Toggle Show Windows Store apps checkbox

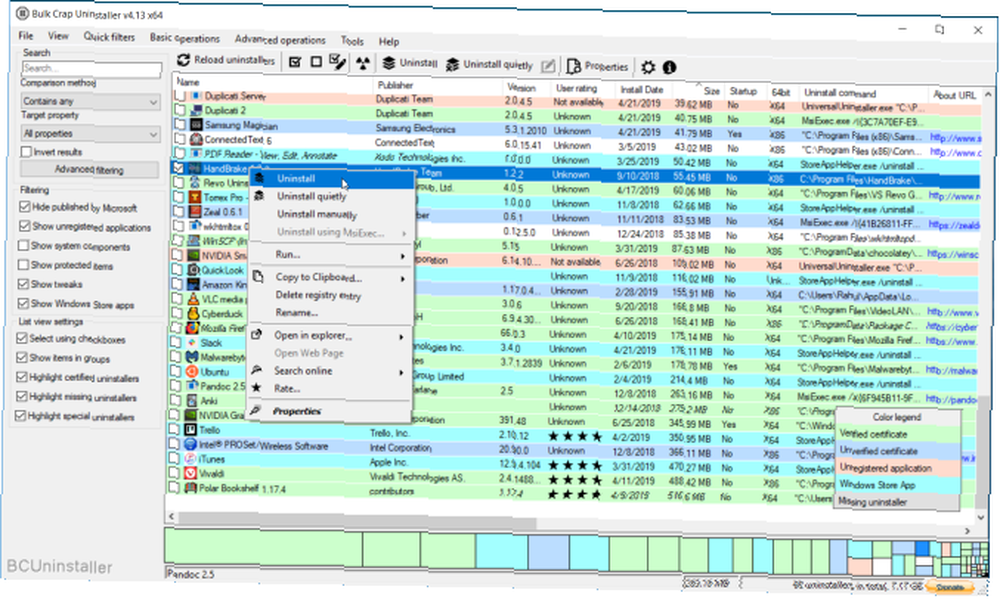click(24, 303)
